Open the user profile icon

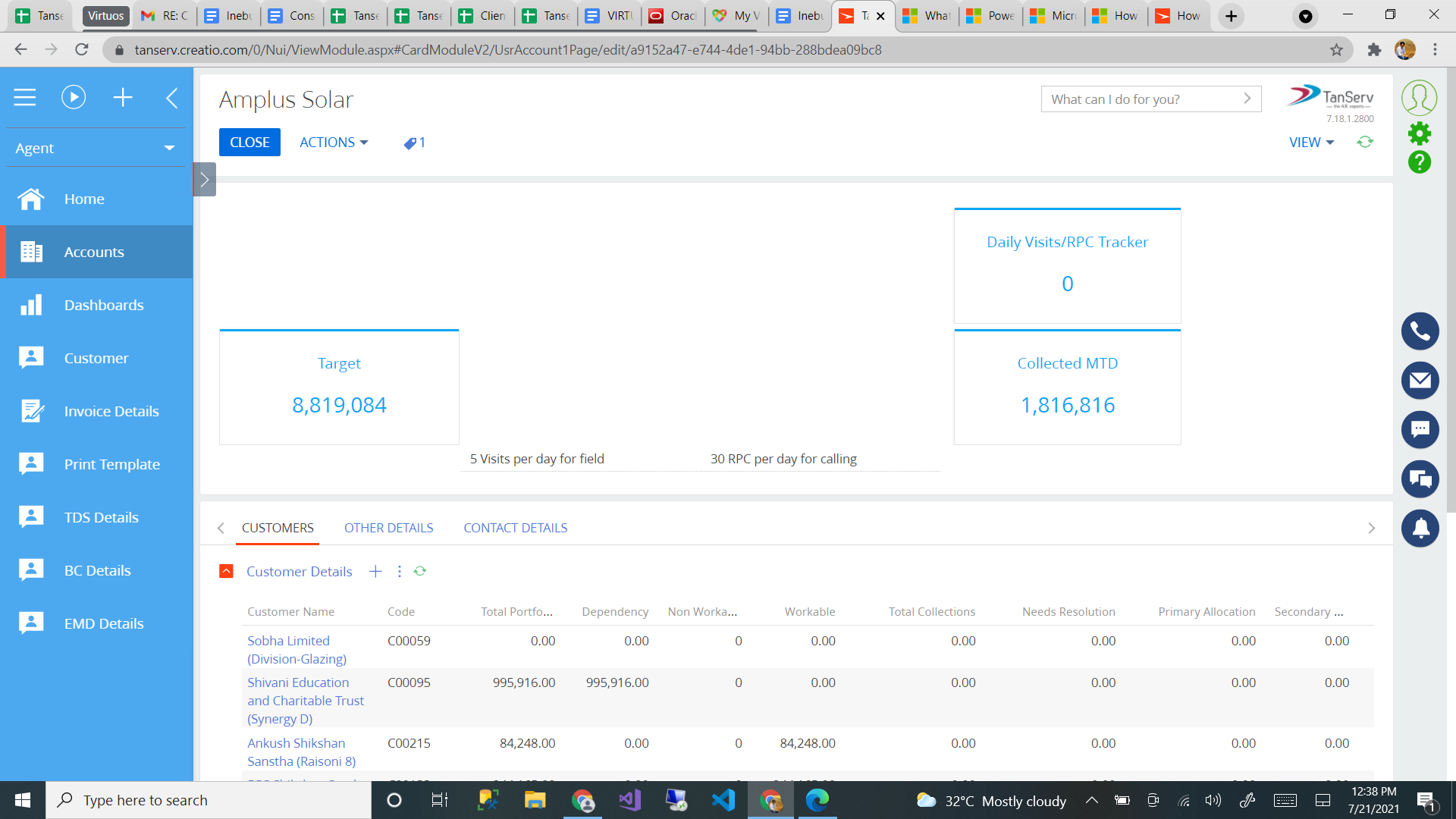[x=1420, y=98]
